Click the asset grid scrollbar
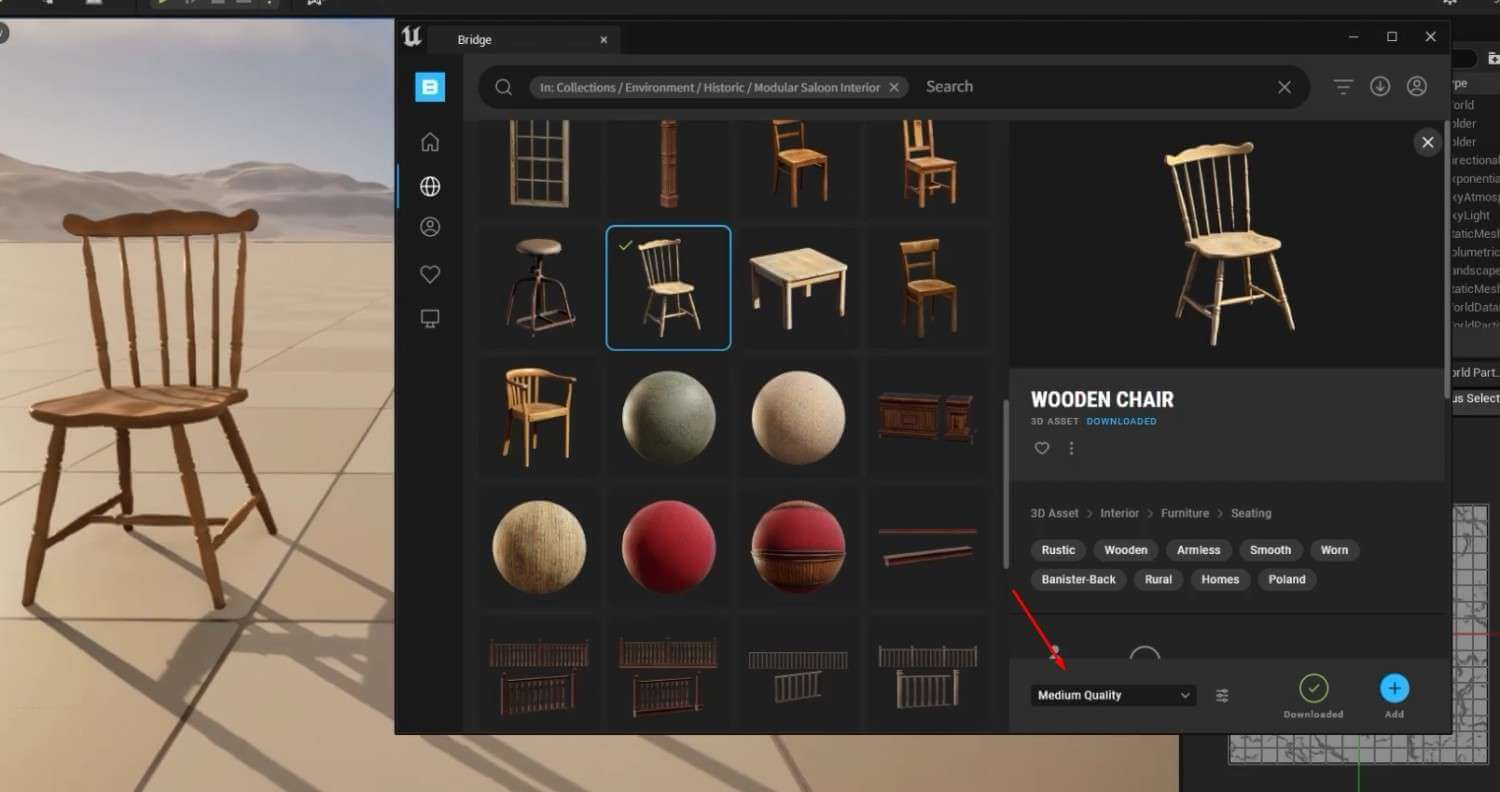Screen dimensions: 1500x792 [x=1005, y=485]
